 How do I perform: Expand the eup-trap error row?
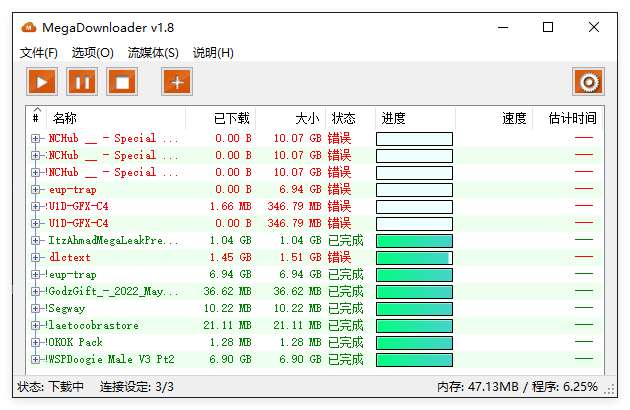[x=36, y=190]
